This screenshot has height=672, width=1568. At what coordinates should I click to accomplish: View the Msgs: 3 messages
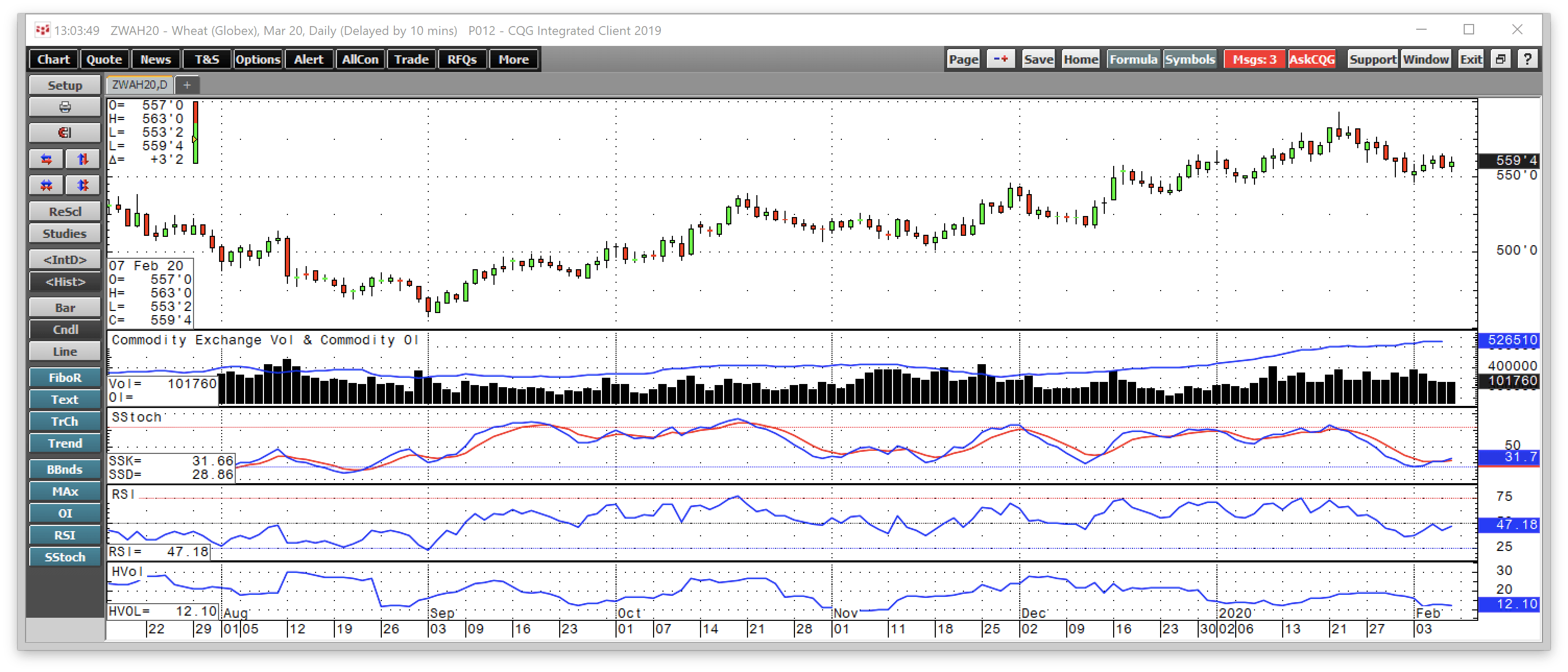coord(1255,59)
